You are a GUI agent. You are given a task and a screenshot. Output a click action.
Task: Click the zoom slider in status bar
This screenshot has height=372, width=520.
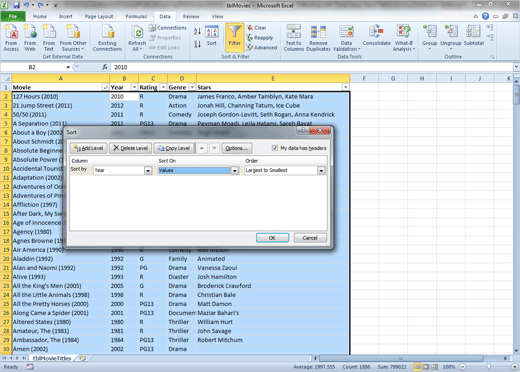pyautogui.click(x=488, y=367)
